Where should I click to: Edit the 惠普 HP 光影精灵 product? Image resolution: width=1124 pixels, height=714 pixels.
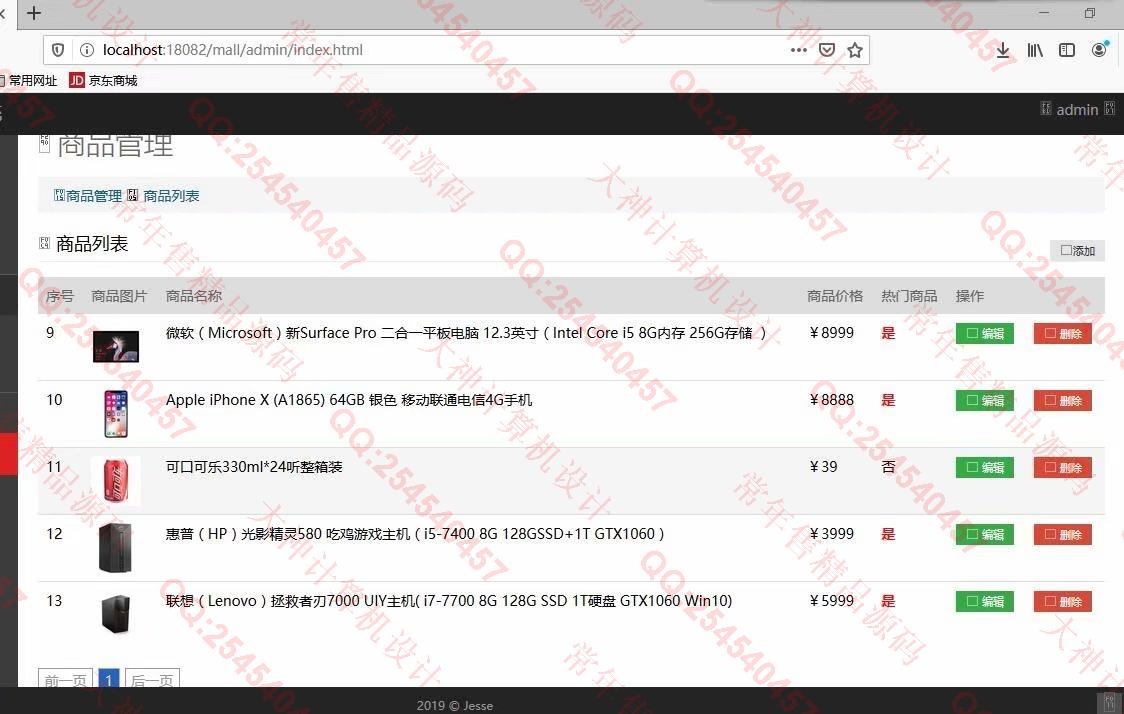click(x=985, y=534)
